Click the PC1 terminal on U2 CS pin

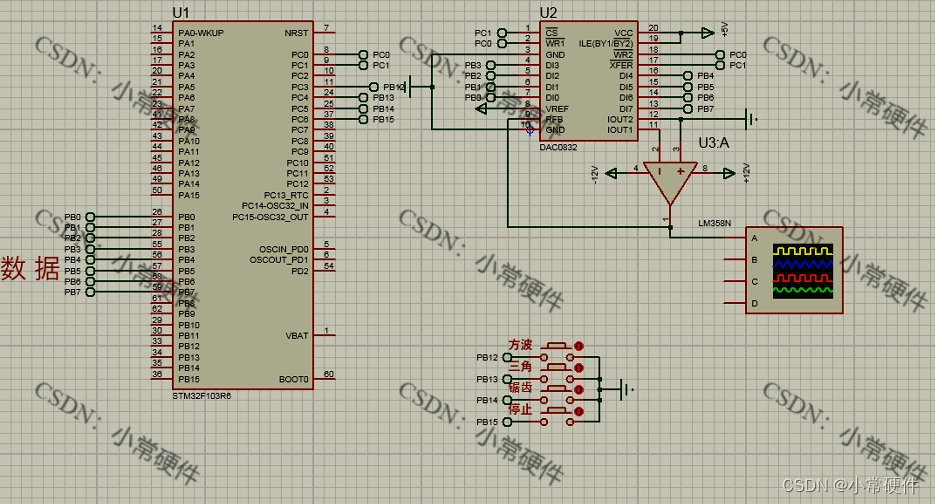click(502, 33)
